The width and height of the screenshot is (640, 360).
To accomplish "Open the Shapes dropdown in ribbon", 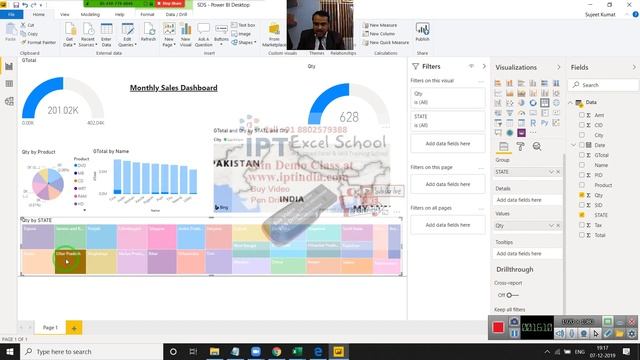I will 244,42.
